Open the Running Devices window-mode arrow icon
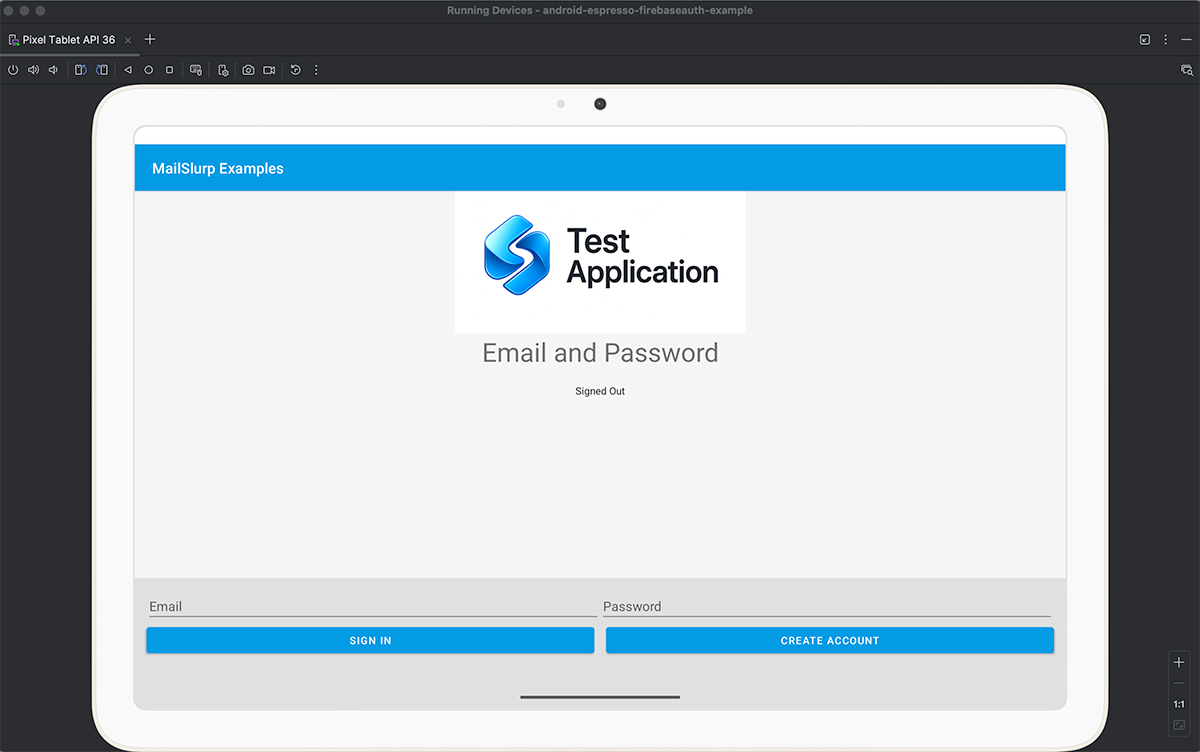The width and height of the screenshot is (1200, 752). click(x=1145, y=39)
